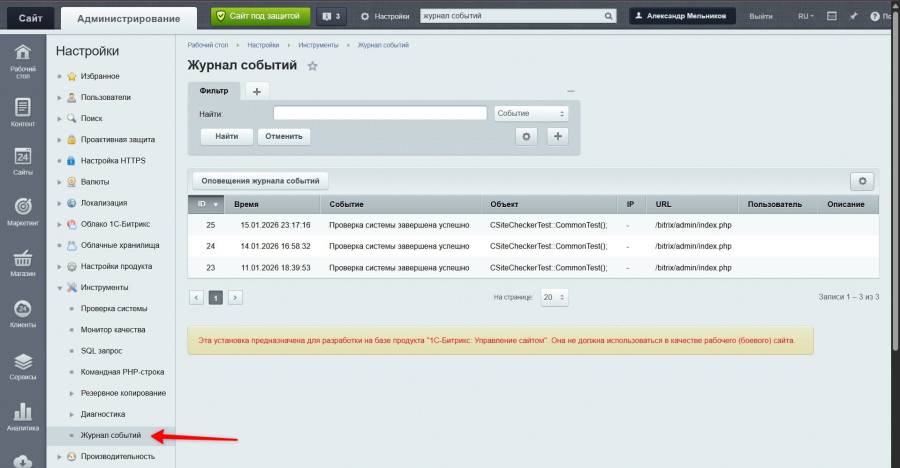Viewport: 900px width, 468px height.
Task: Click the Найти button
Action: click(x=226, y=136)
